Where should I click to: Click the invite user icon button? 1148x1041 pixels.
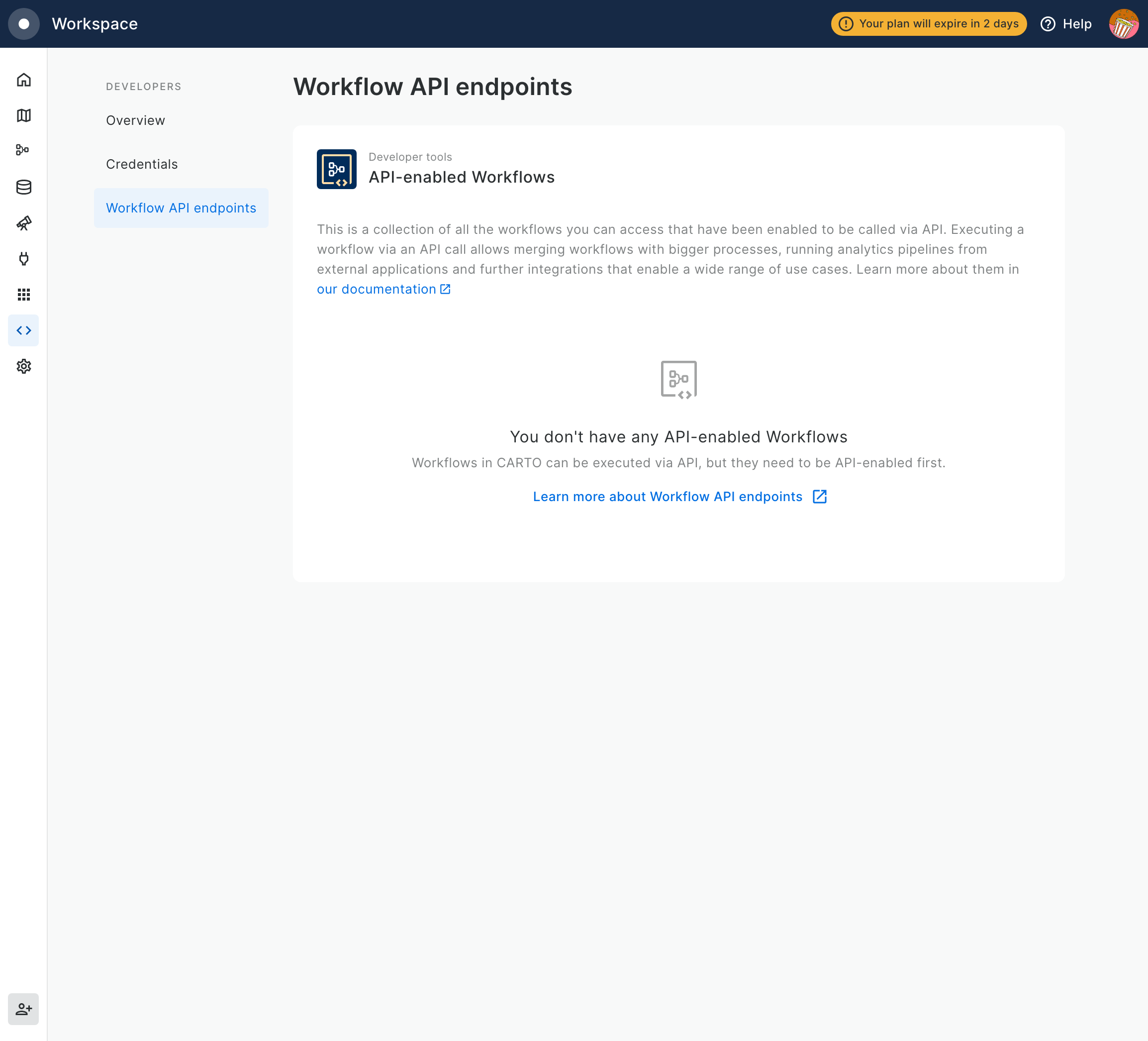click(x=23, y=1009)
